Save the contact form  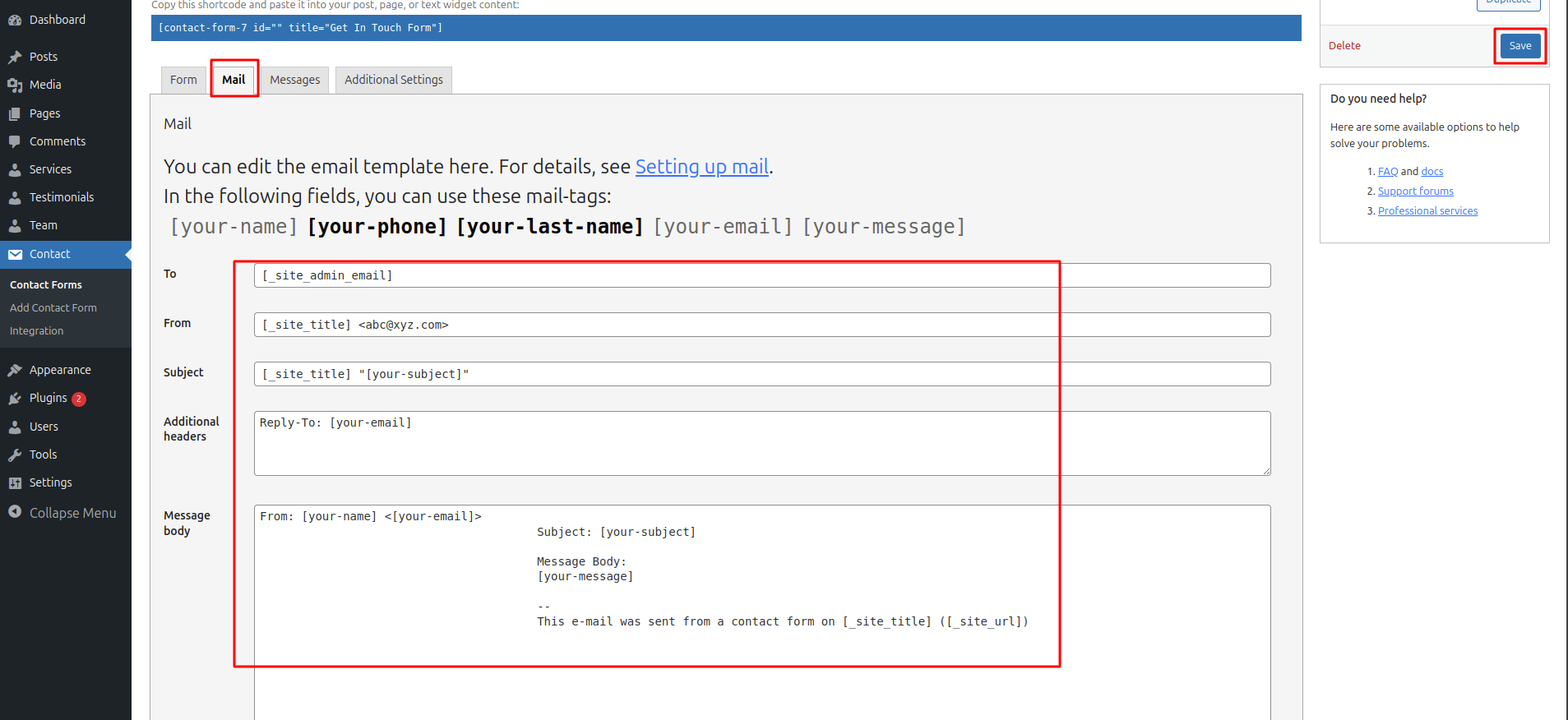[1520, 46]
